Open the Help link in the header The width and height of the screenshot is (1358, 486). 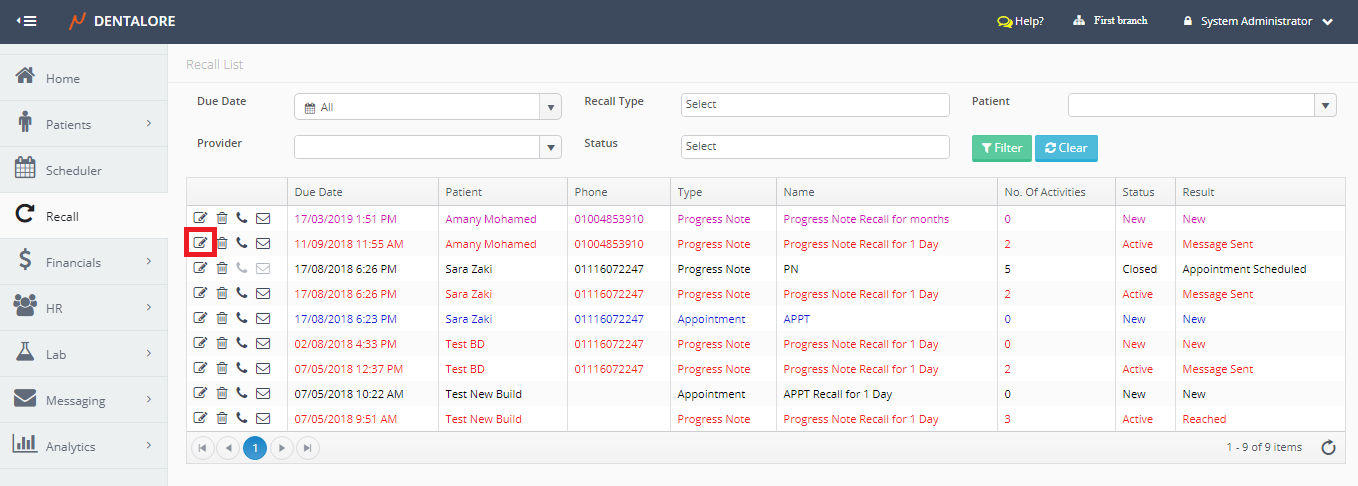pyautogui.click(x=1020, y=21)
